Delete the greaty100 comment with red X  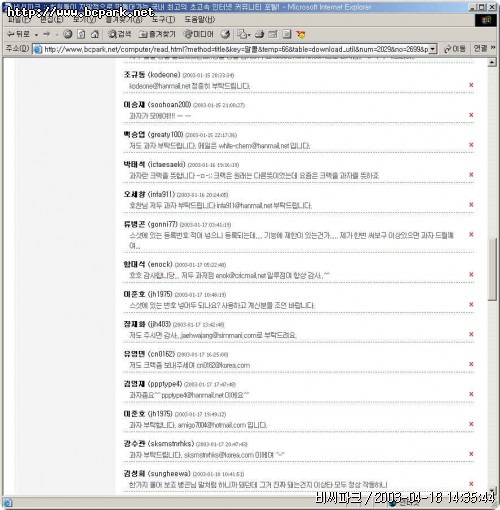point(471,145)
